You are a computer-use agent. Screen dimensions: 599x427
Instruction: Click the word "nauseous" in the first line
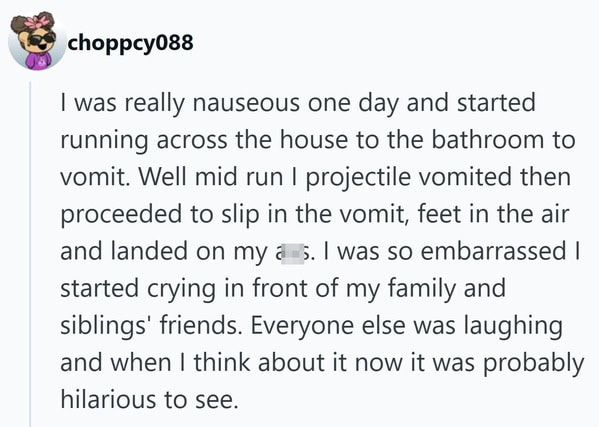click(246, 103)
